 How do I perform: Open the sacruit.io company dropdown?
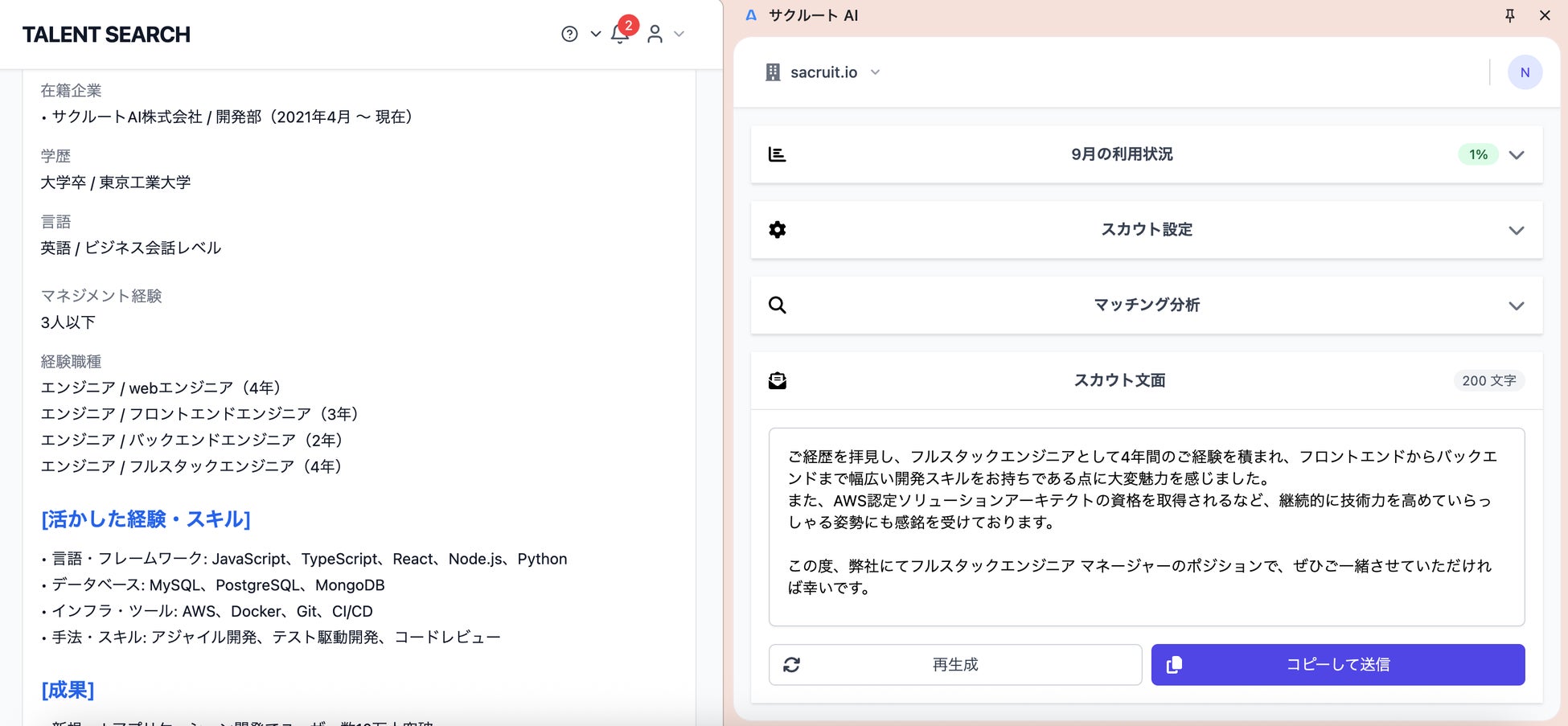(823, 72)
